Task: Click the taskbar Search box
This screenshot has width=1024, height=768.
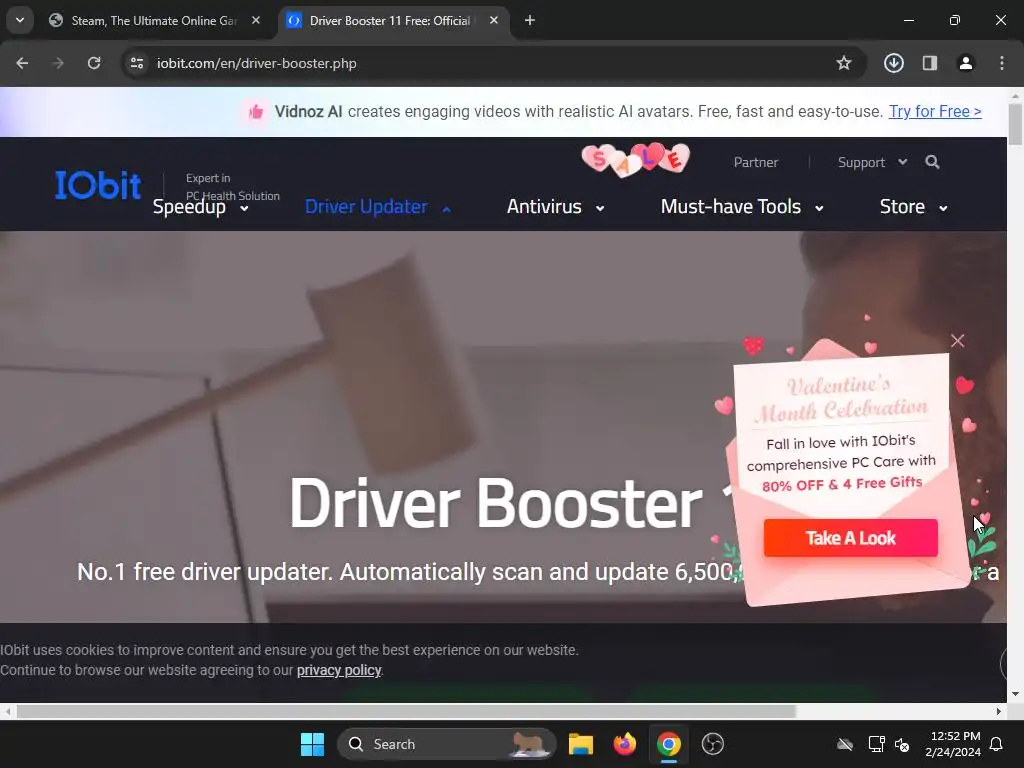Action: tap(447, 744)
